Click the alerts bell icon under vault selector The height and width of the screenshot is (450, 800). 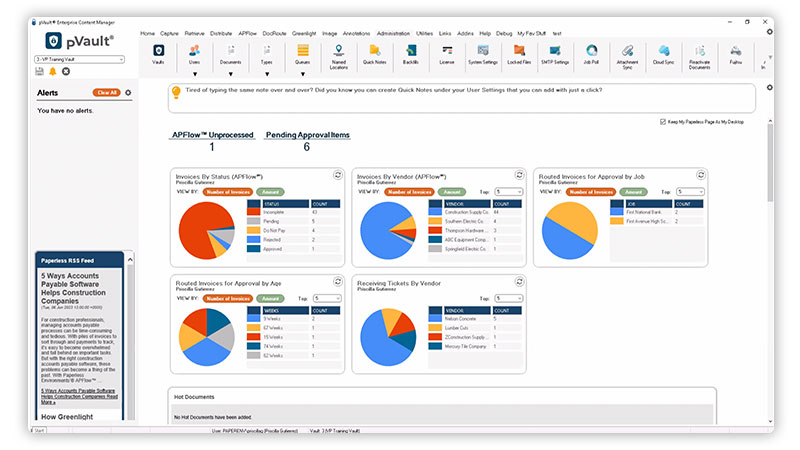click(53, 72)
